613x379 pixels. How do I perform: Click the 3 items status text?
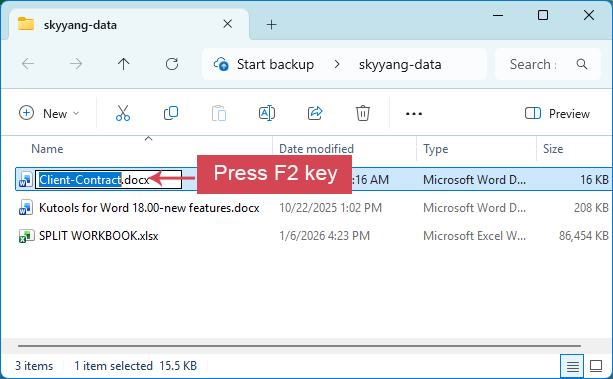34,366
